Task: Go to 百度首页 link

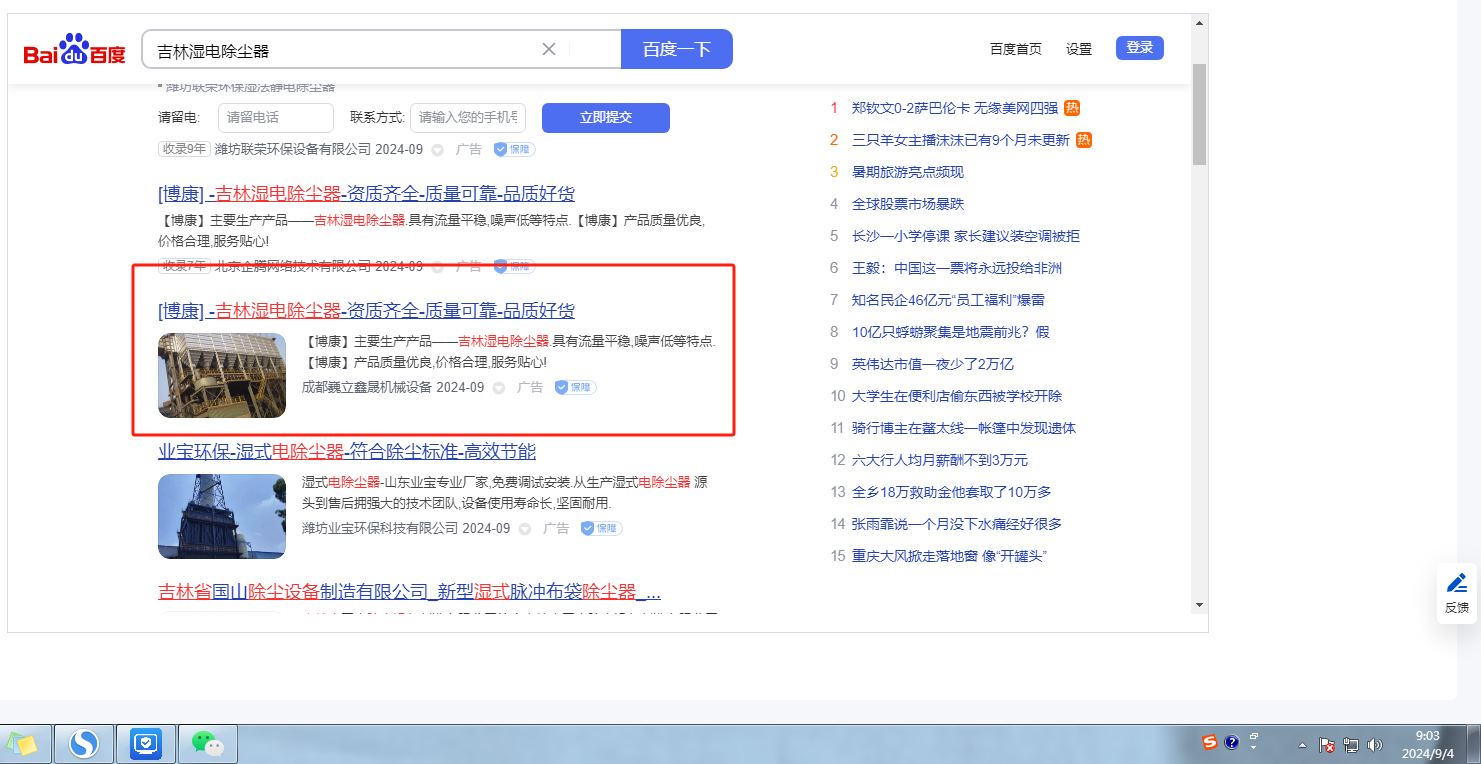Action: pos(1015,49)
